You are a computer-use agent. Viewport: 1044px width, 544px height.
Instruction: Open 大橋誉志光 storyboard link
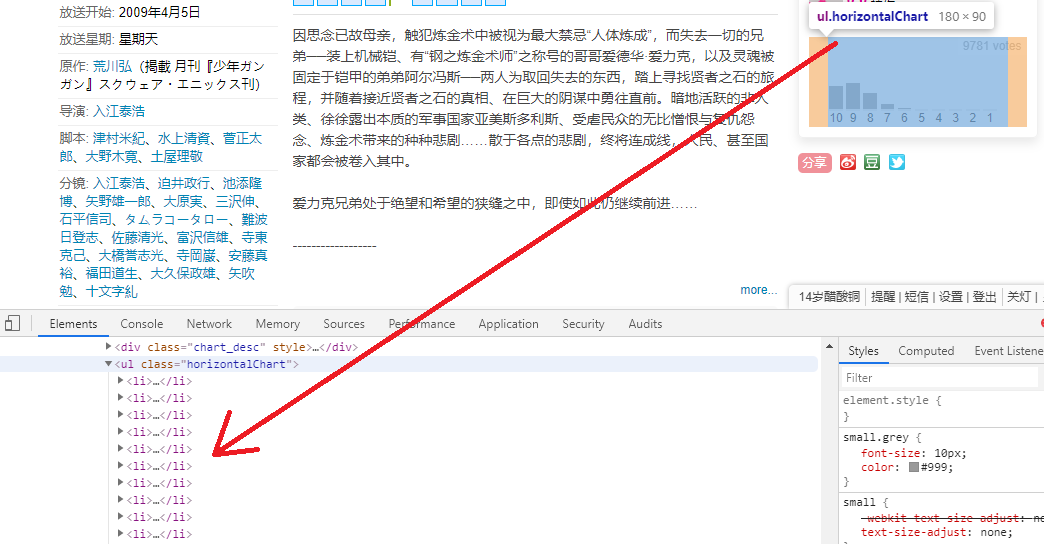pyautogui.click(x=131, y=255)
